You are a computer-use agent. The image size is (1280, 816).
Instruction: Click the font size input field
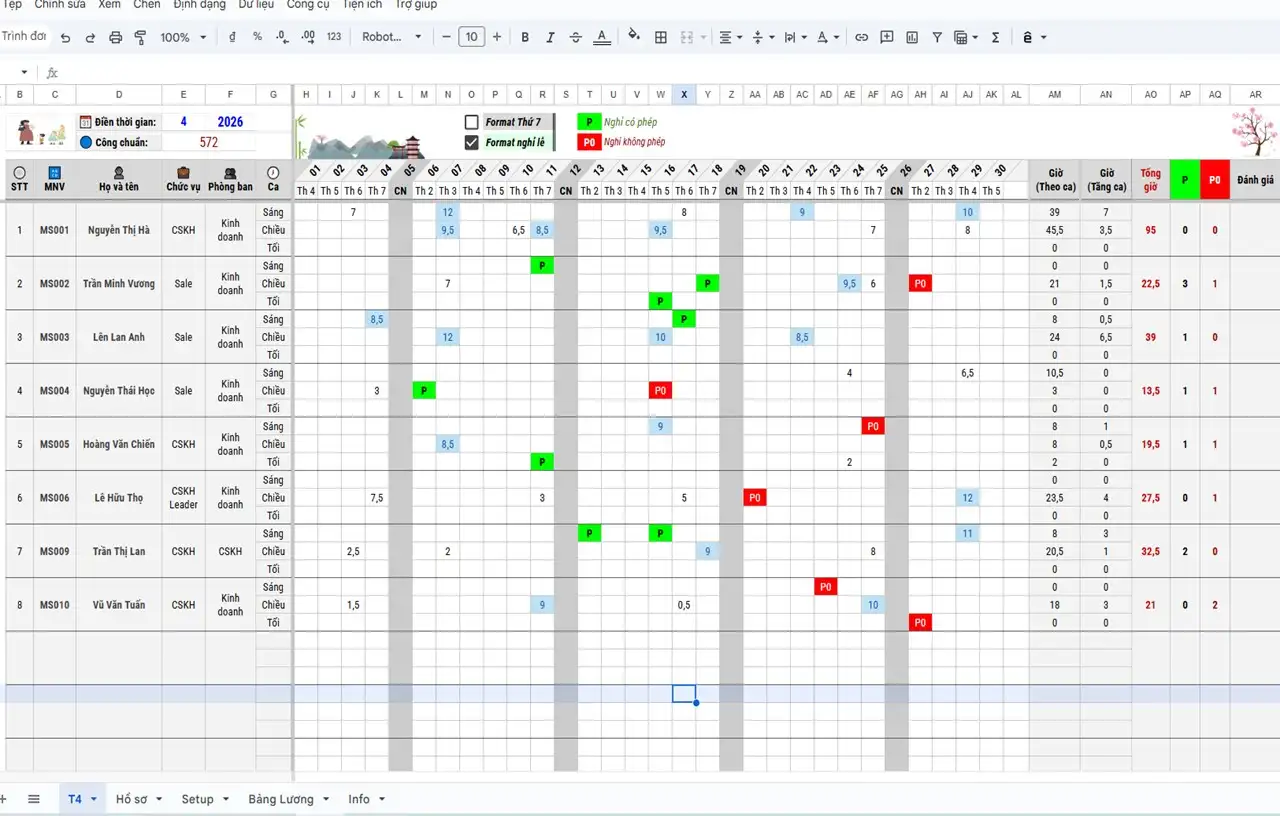471,38
